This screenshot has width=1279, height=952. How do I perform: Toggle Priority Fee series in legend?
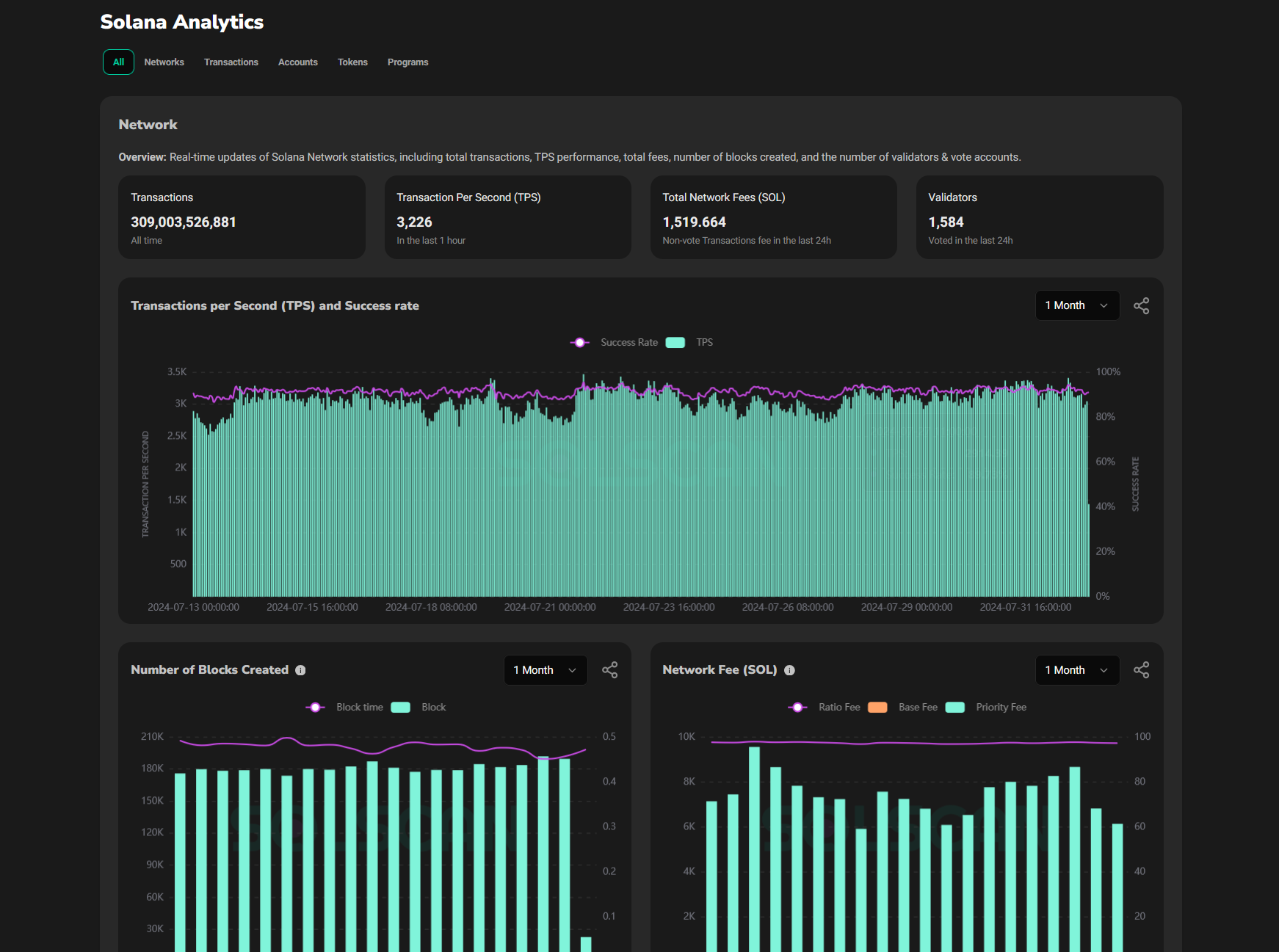coord(986,708)
